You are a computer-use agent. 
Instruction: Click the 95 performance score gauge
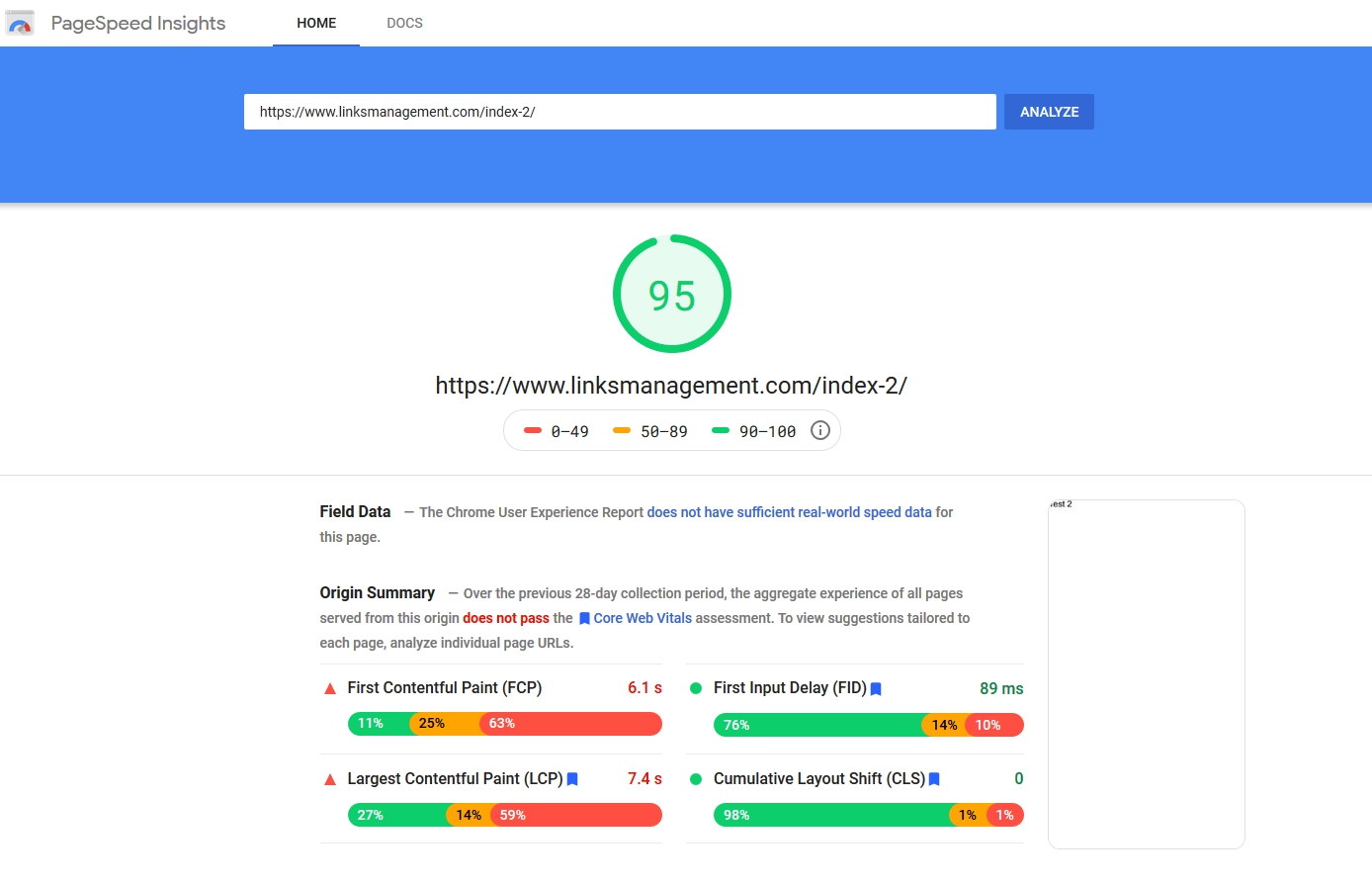(672, 294)
